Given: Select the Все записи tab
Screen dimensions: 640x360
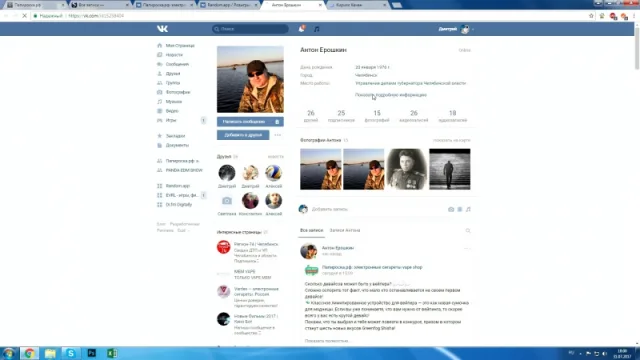Looking at the screenshot, I should (x=311, y=231).
